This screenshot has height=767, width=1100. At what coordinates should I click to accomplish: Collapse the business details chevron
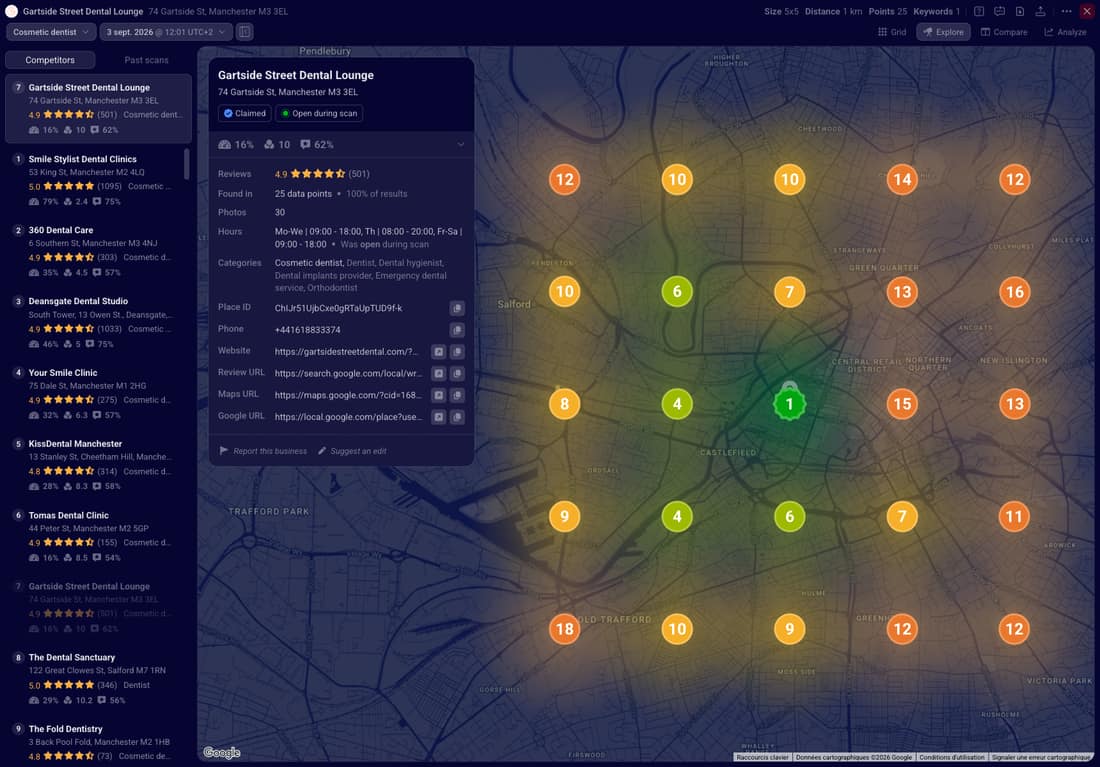tap(461, 145)
